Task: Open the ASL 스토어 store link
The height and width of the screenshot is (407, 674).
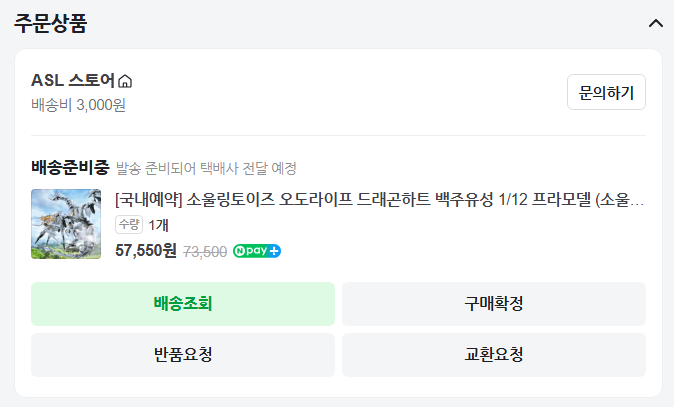Action: pos(72,81)
